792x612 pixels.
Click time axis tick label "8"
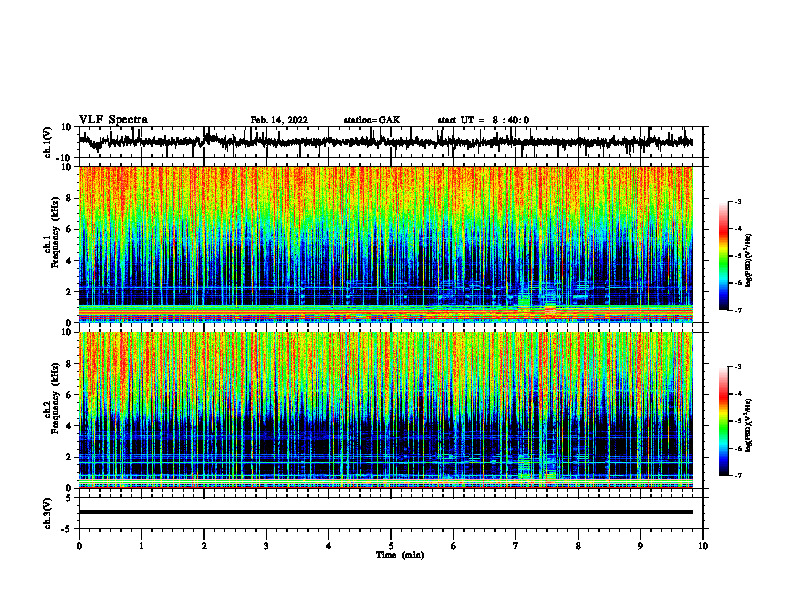(578, 546)
